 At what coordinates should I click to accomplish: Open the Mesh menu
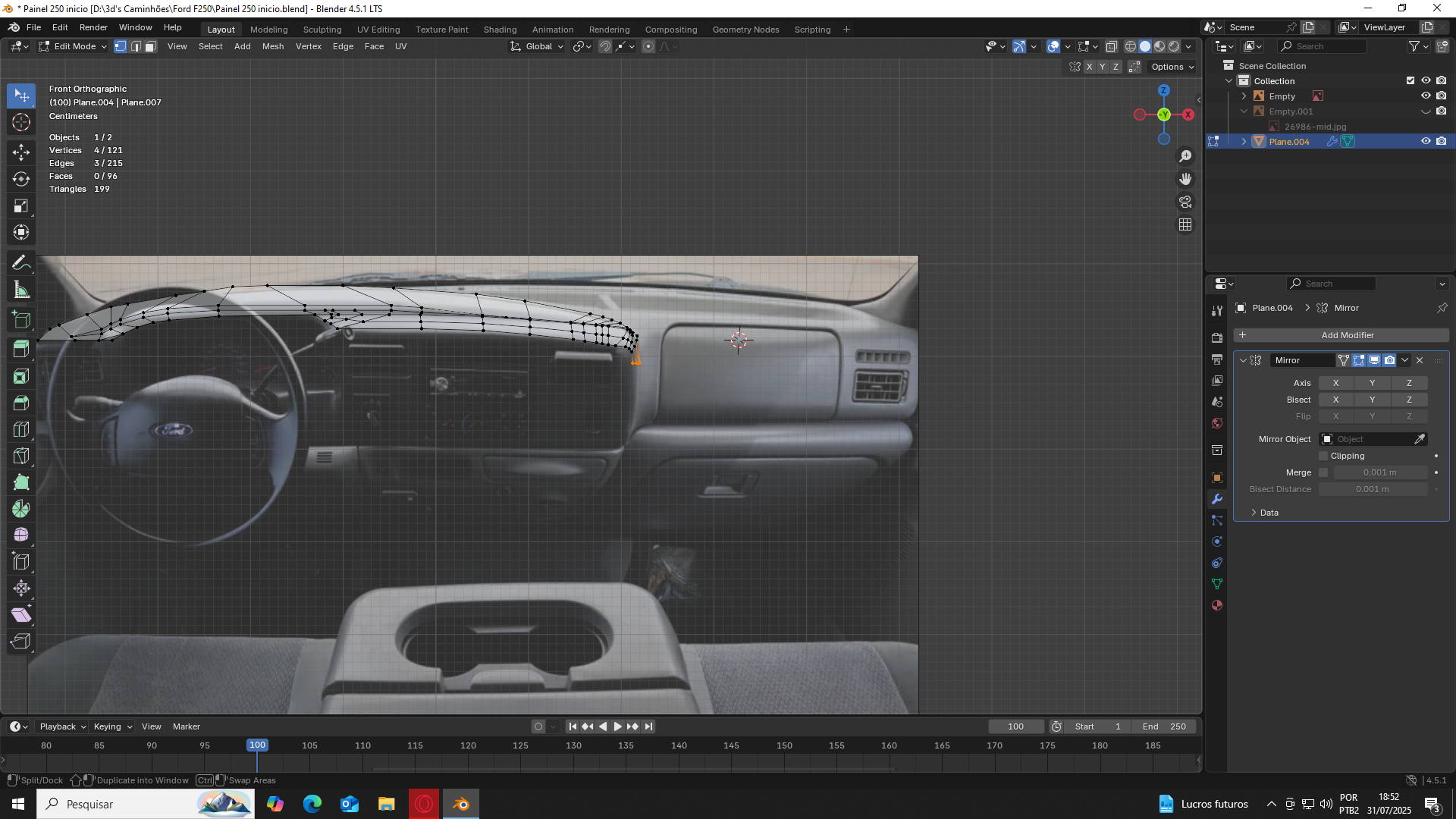(272, 47)
